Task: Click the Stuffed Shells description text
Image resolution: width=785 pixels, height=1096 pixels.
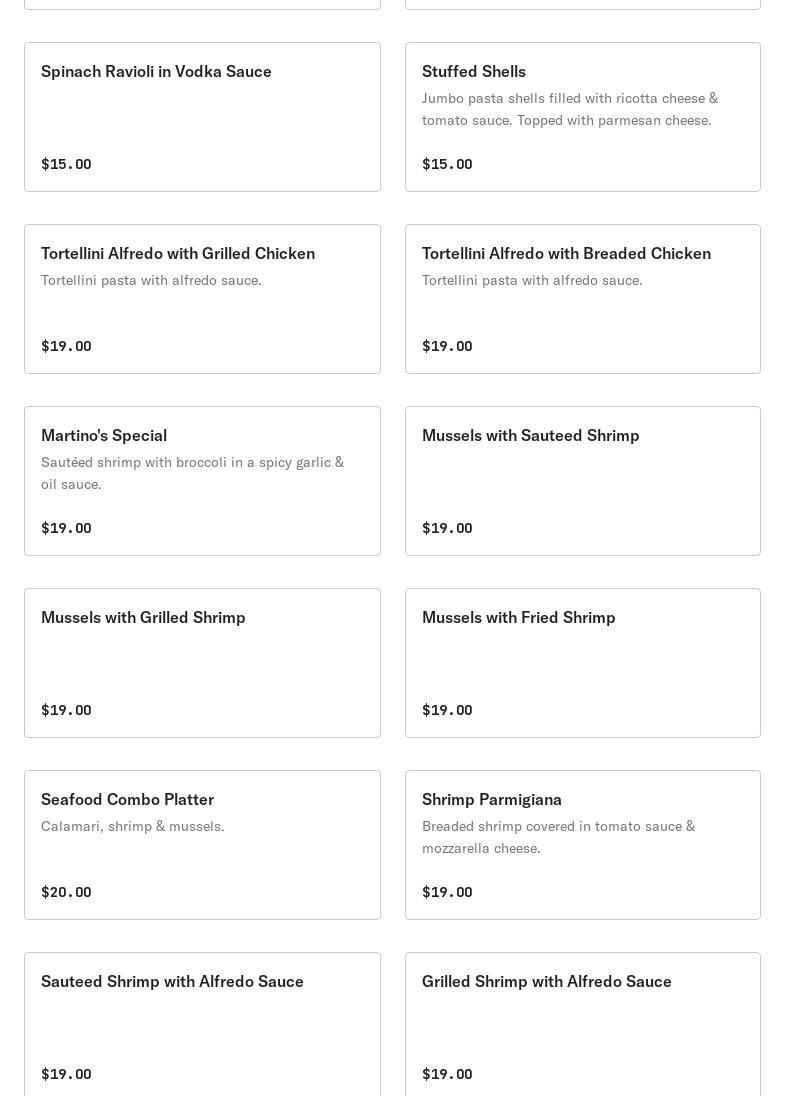Action: coord(569,109)
